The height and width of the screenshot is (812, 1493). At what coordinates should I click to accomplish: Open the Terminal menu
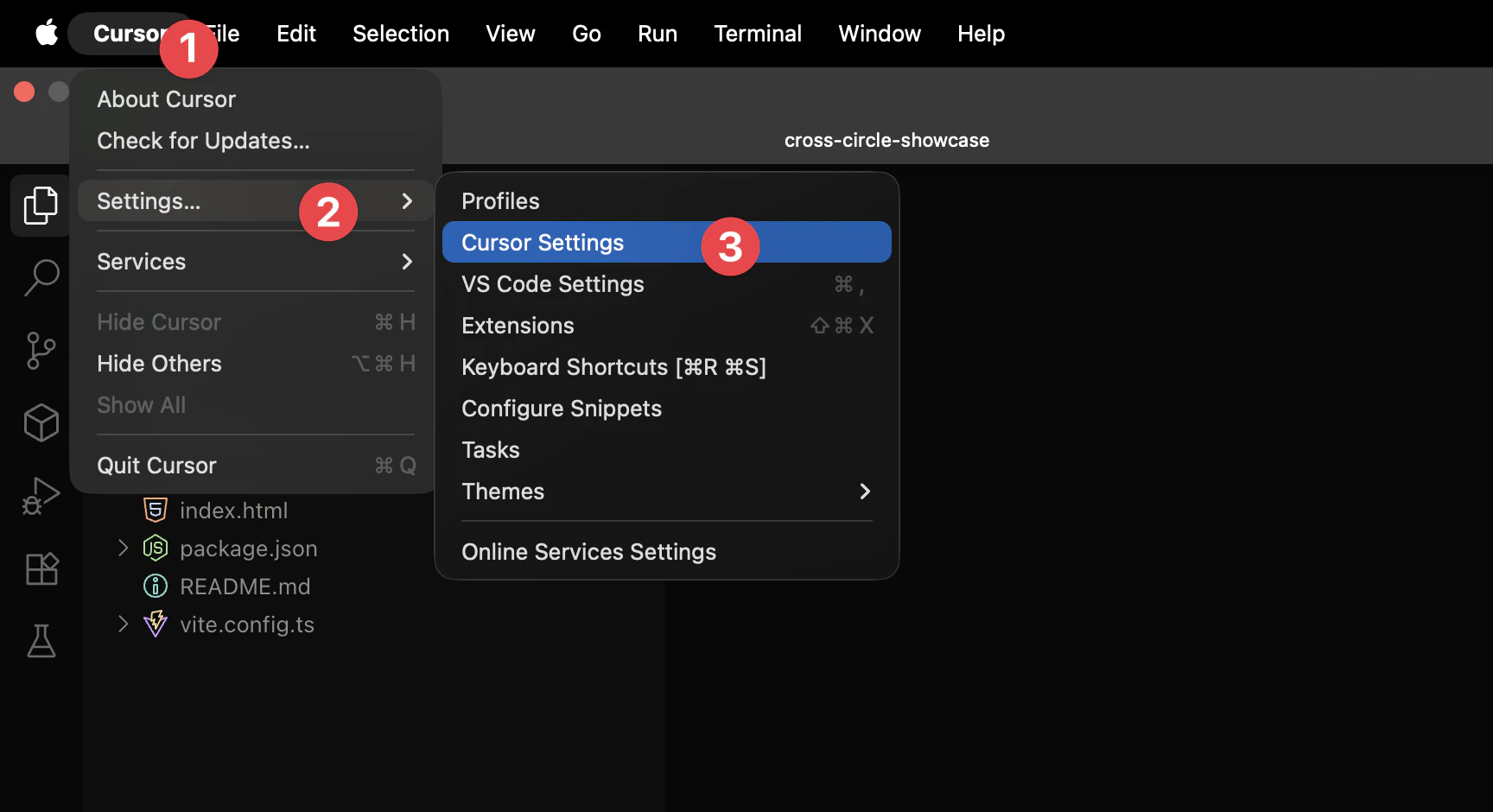pos(758,33)
